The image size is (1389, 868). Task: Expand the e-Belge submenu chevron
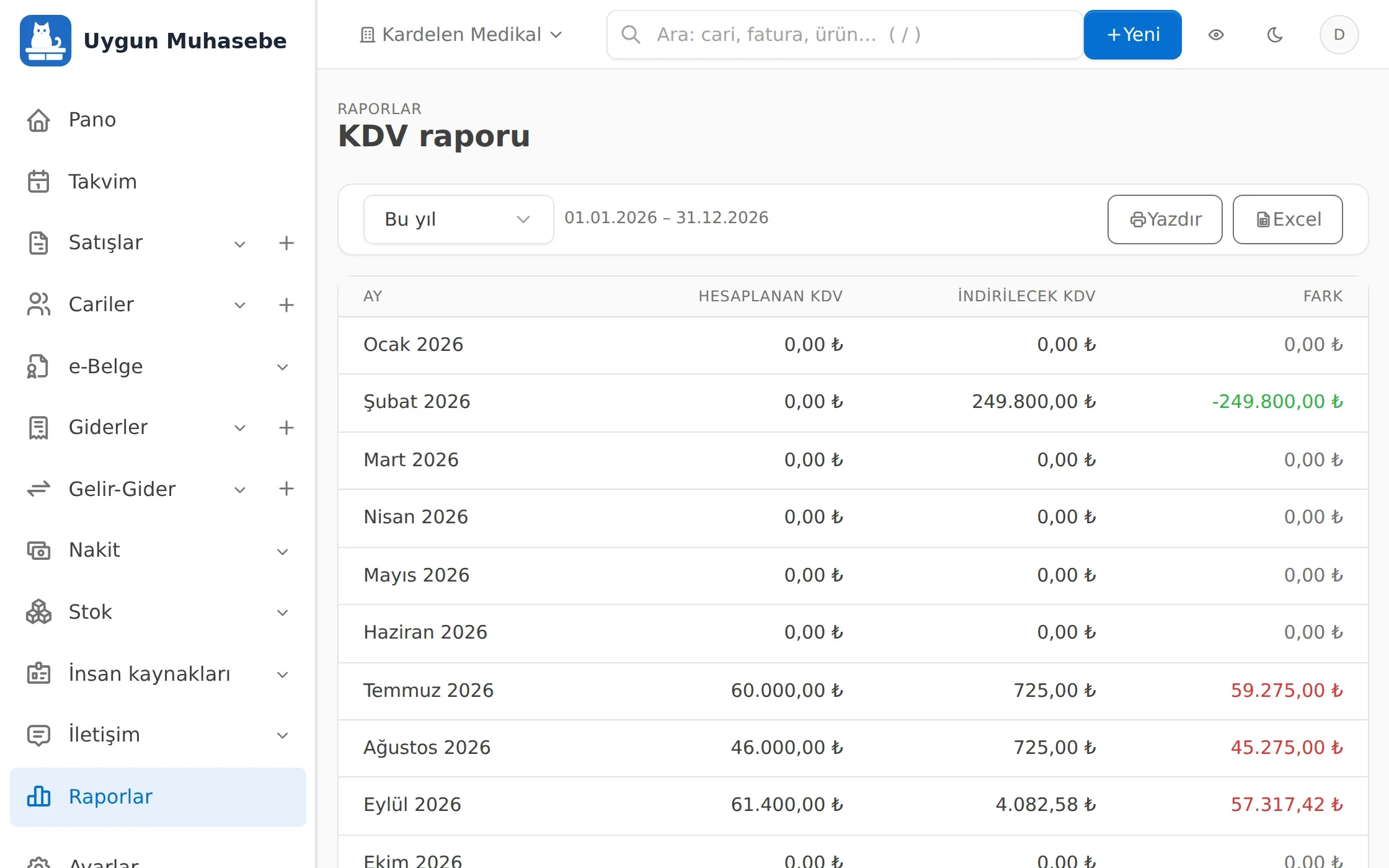[282, 367]
